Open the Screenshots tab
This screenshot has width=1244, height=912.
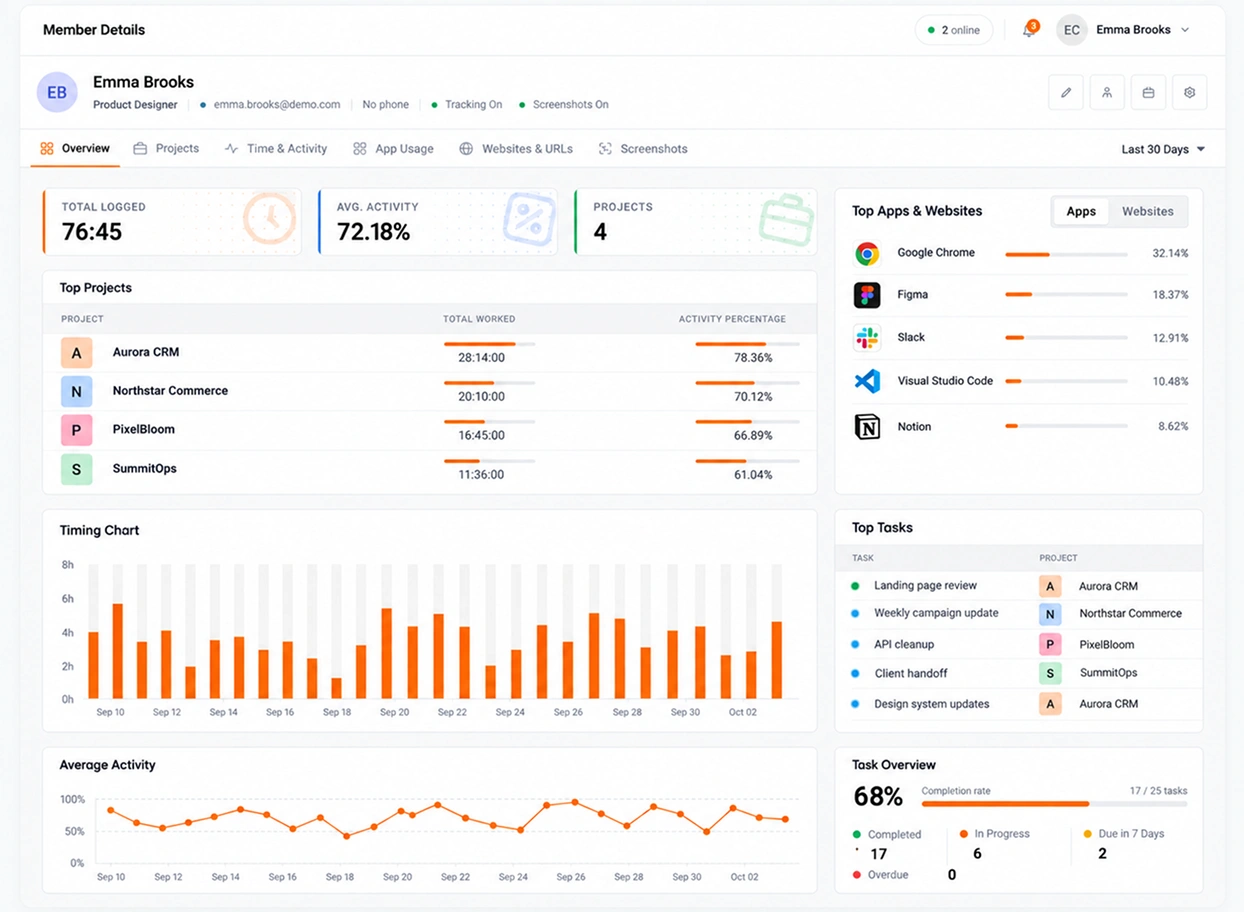(643, 148)
